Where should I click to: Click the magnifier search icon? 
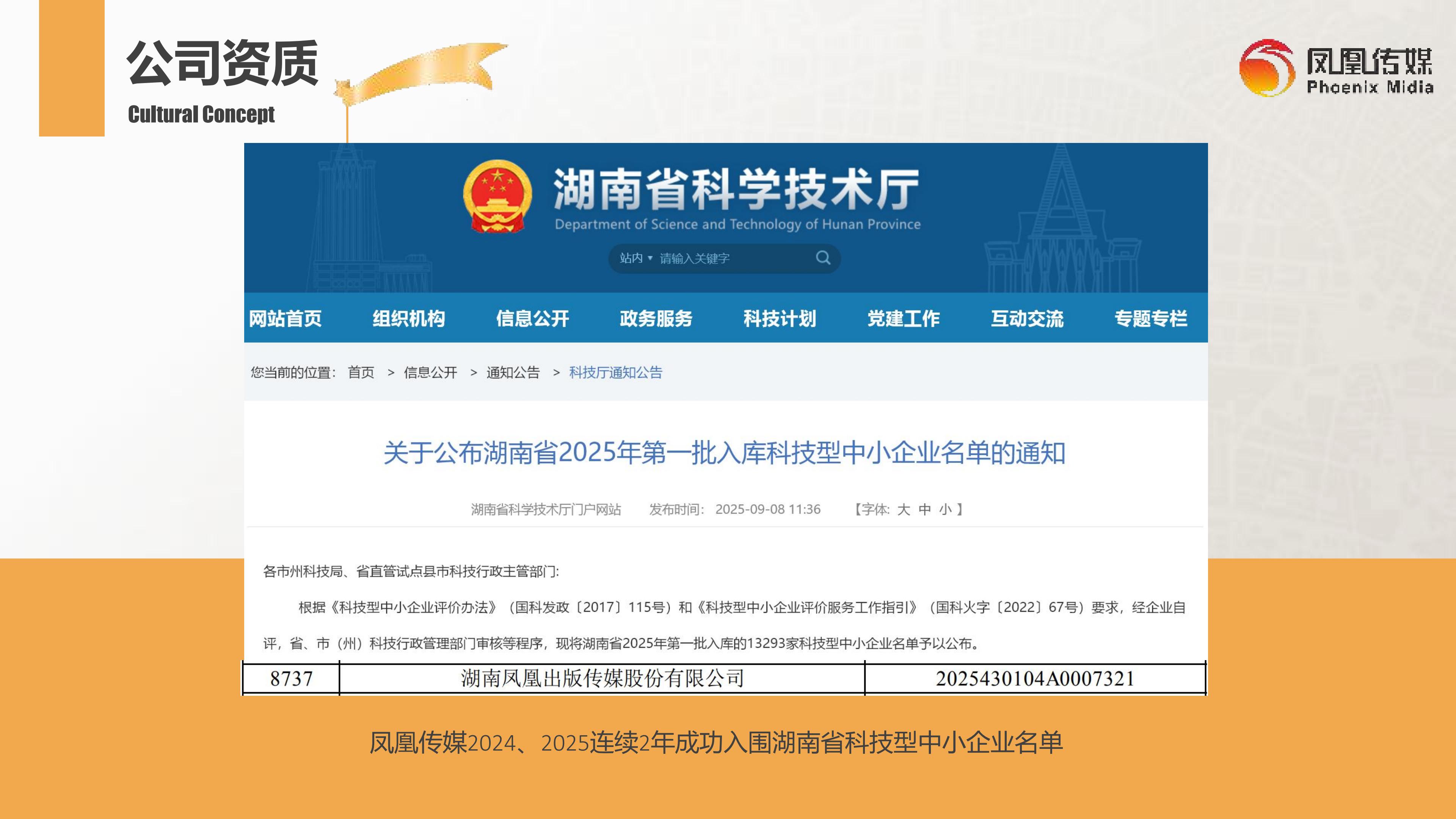tap(823, 258)
